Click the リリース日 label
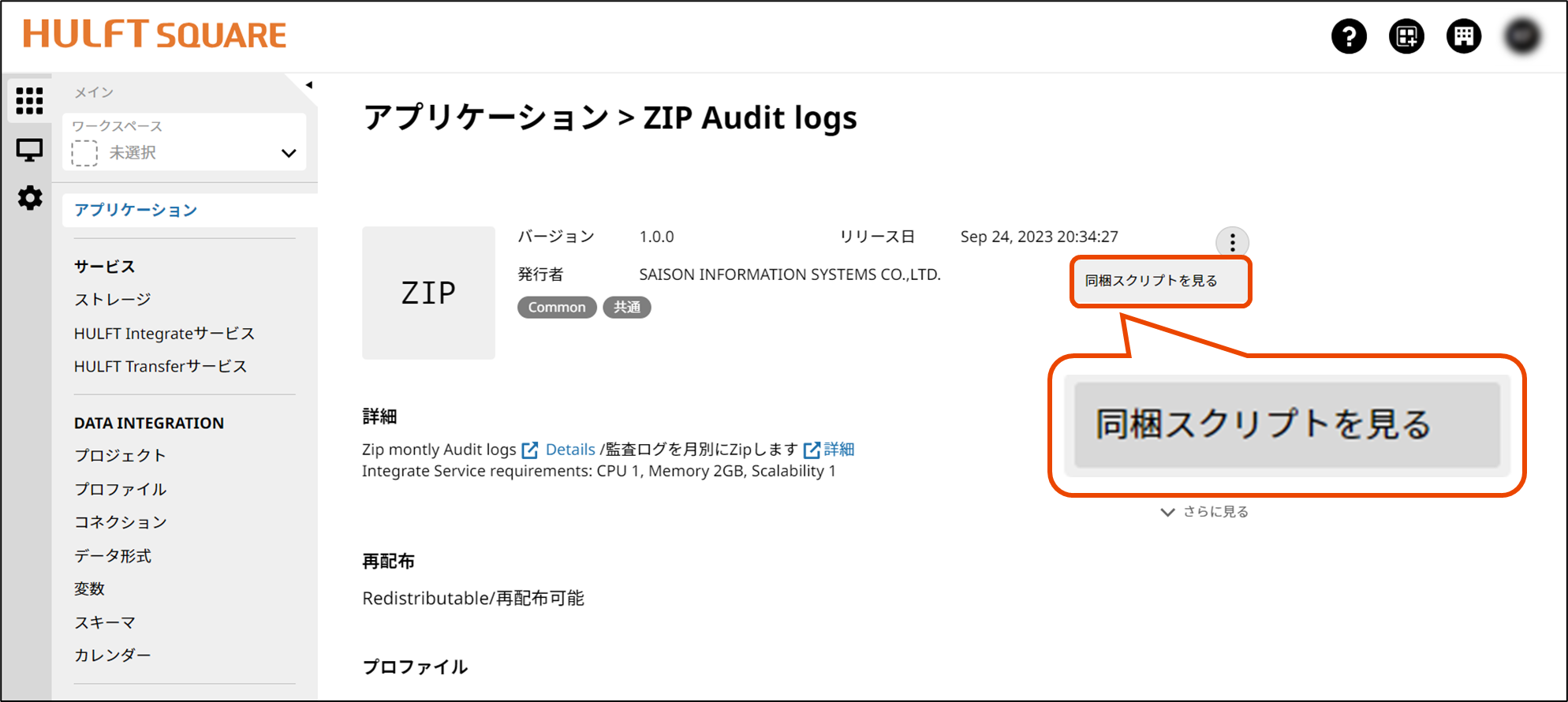The image size is (1568, 702). click(877, 237)
